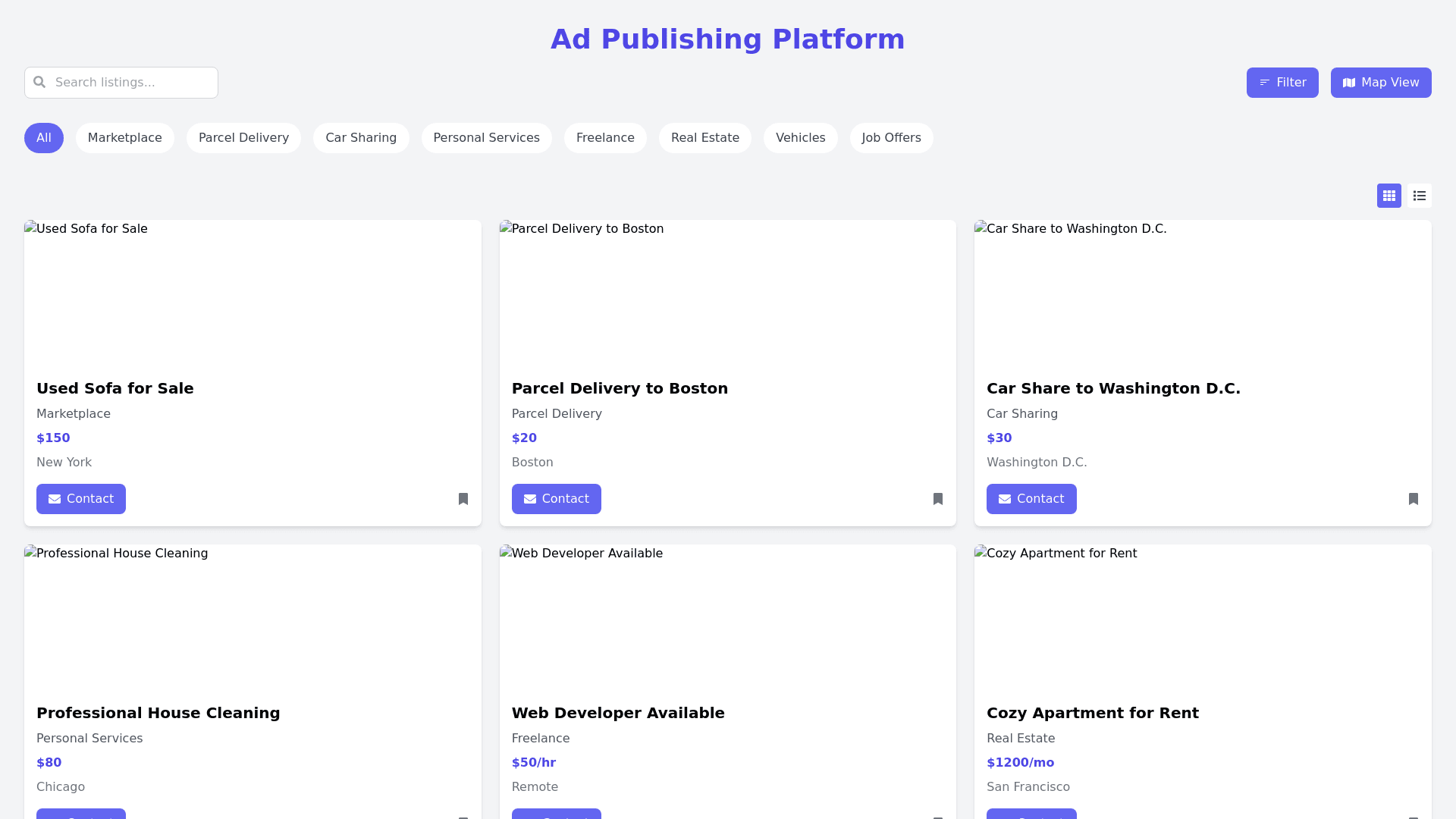Image resolution: width=1456 pixels, height=819 pixels.
Task: Click the search magnifier icon
Action: 39,82
